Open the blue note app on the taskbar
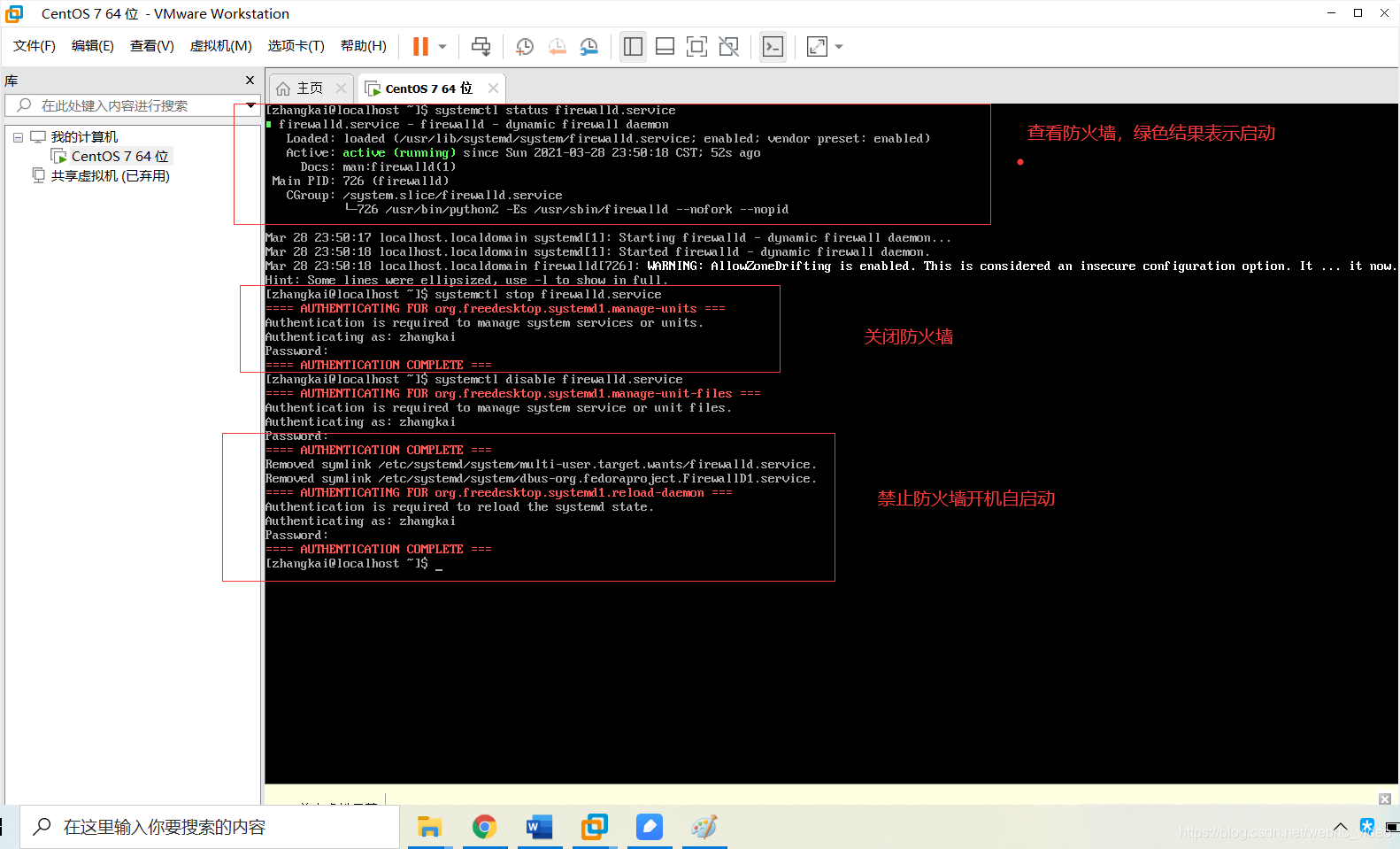1400x849 pixels. [649, 827]
